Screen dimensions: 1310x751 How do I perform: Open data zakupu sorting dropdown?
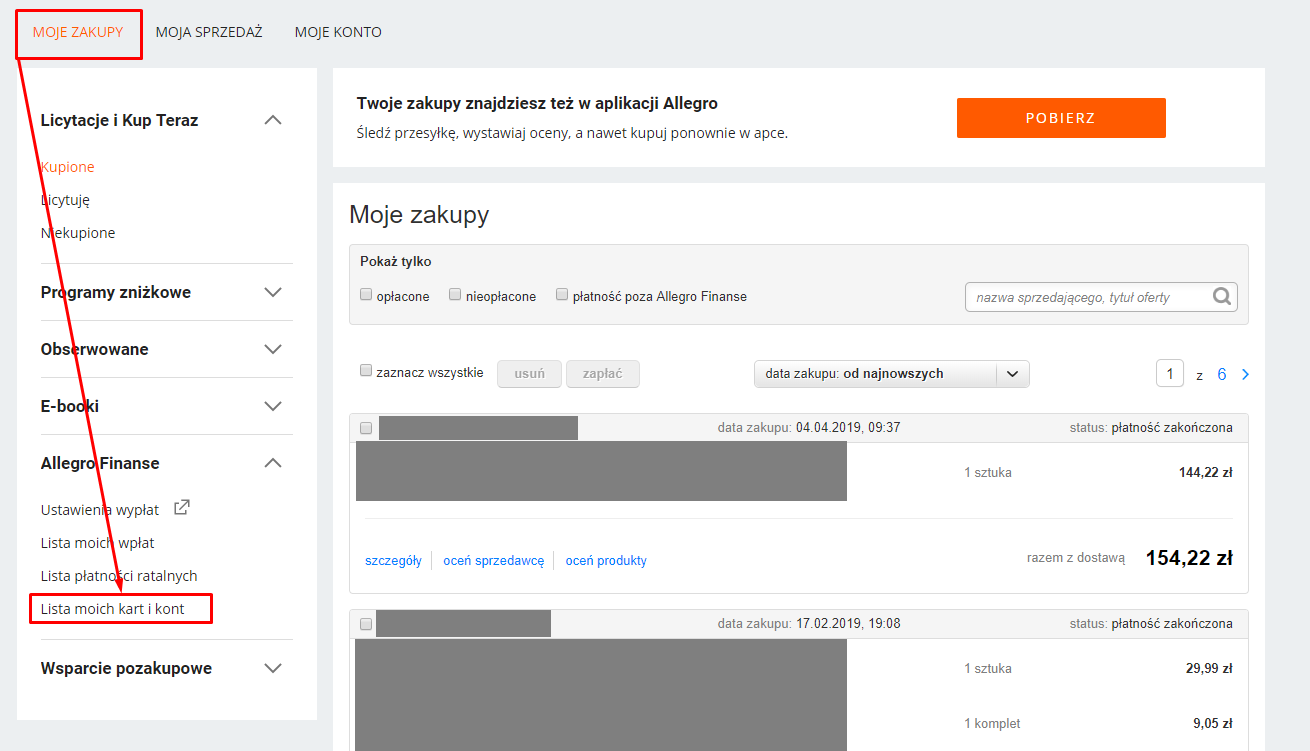pos(891,374)
